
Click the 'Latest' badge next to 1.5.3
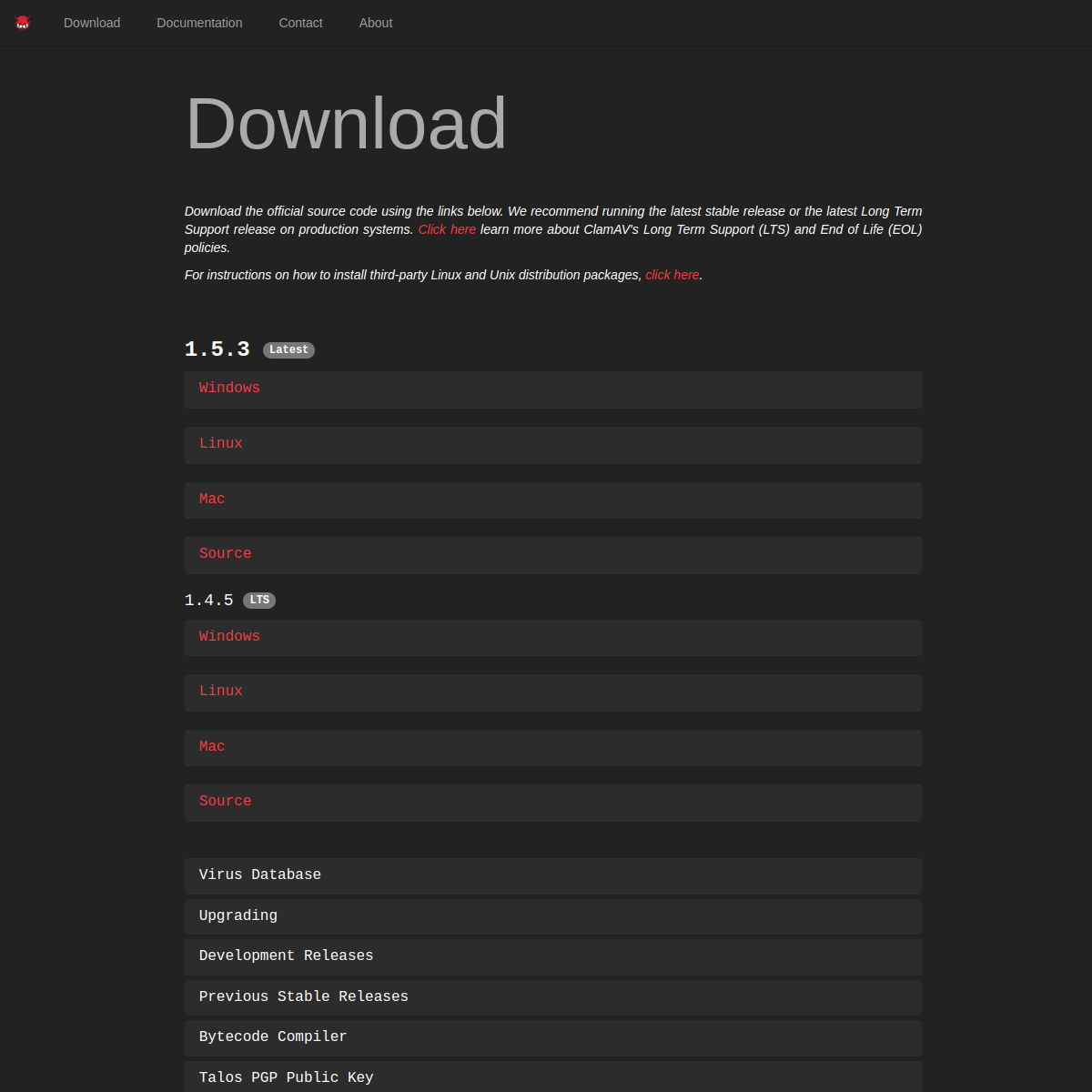point(288,350)
